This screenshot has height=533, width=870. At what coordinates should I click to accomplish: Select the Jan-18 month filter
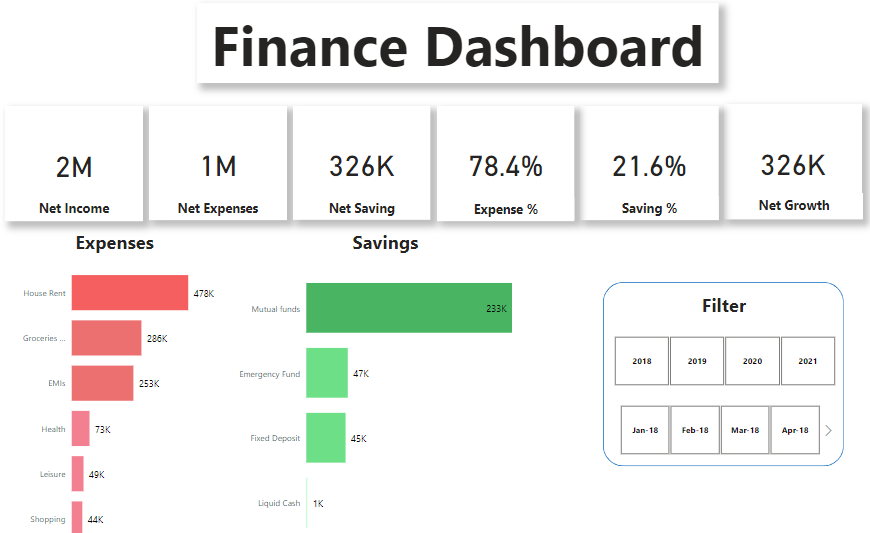pos(645,430)
